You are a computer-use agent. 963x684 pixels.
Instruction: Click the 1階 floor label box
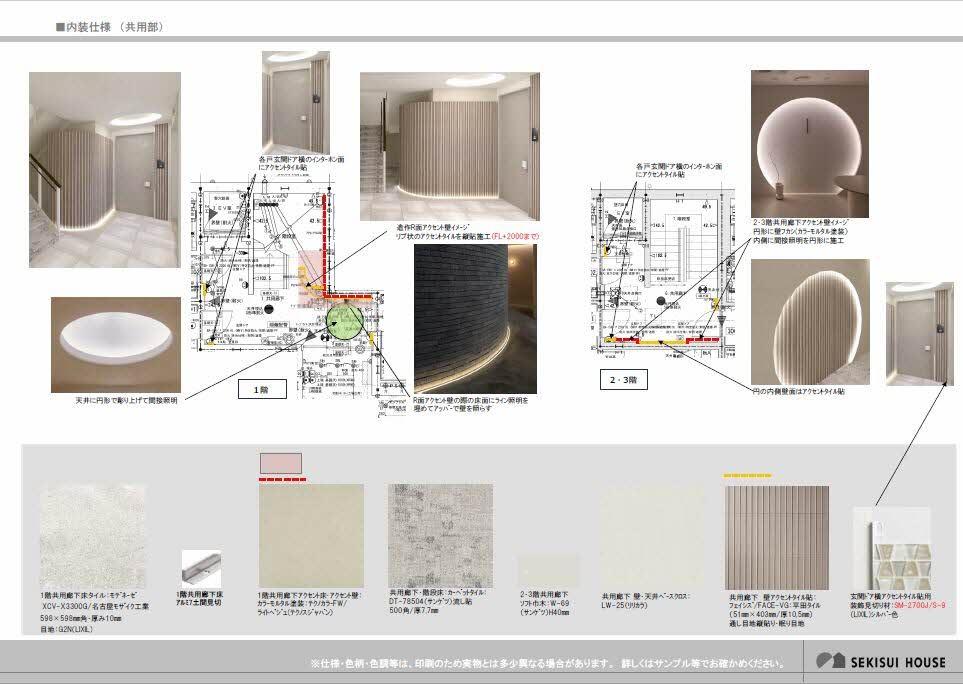(260, 390)
